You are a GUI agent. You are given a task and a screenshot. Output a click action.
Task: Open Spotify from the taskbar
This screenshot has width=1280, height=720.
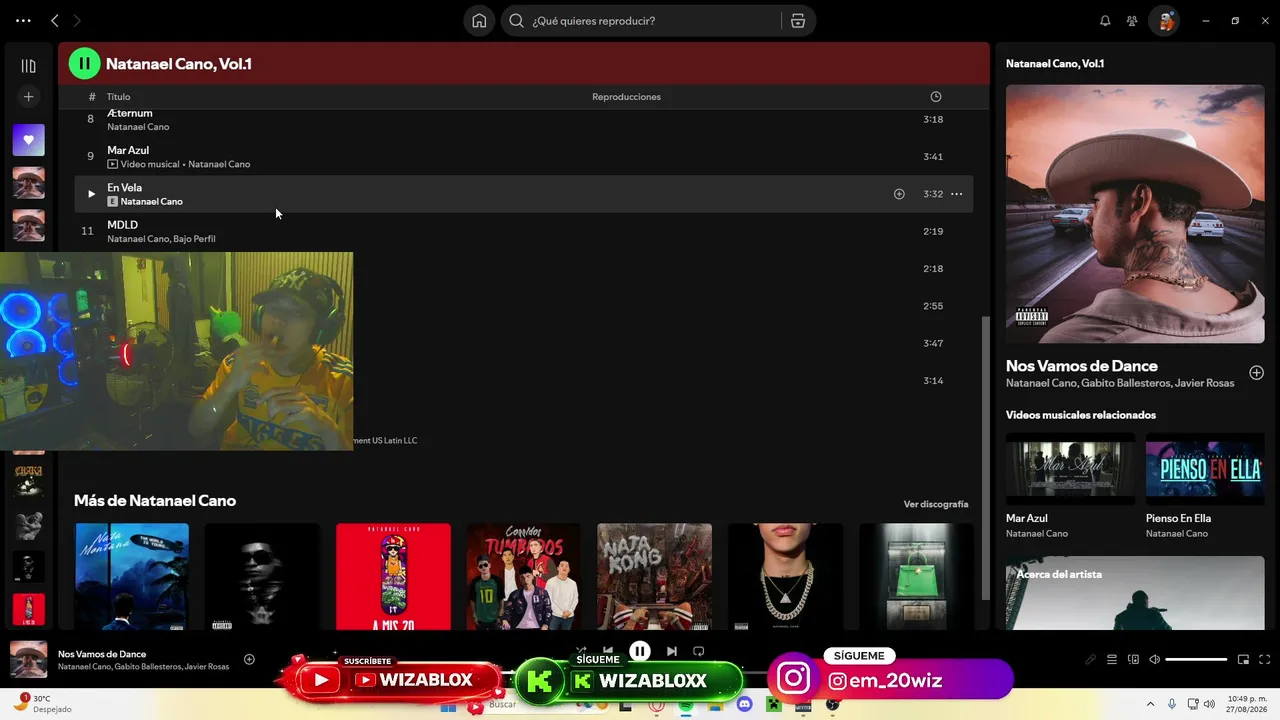[686, 705]
